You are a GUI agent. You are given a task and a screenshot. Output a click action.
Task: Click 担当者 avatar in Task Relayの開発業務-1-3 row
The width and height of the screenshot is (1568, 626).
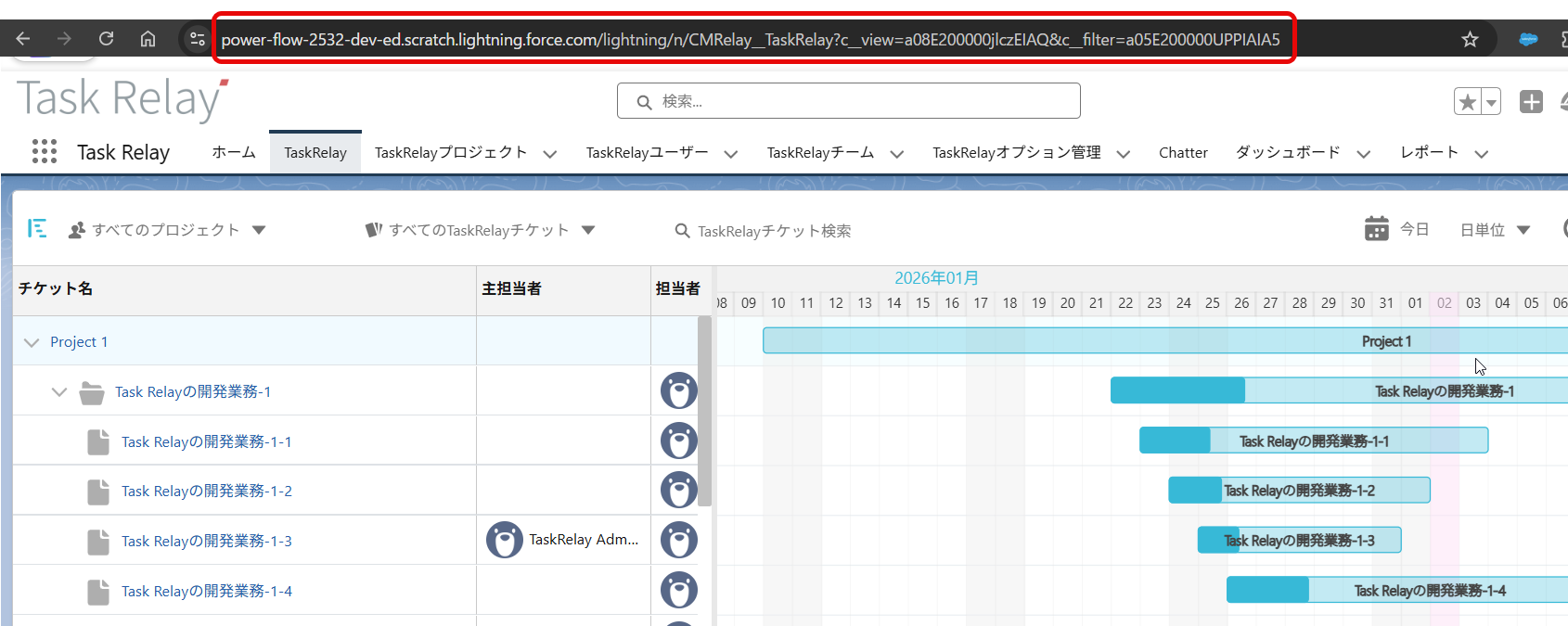(x=679, y=540)
